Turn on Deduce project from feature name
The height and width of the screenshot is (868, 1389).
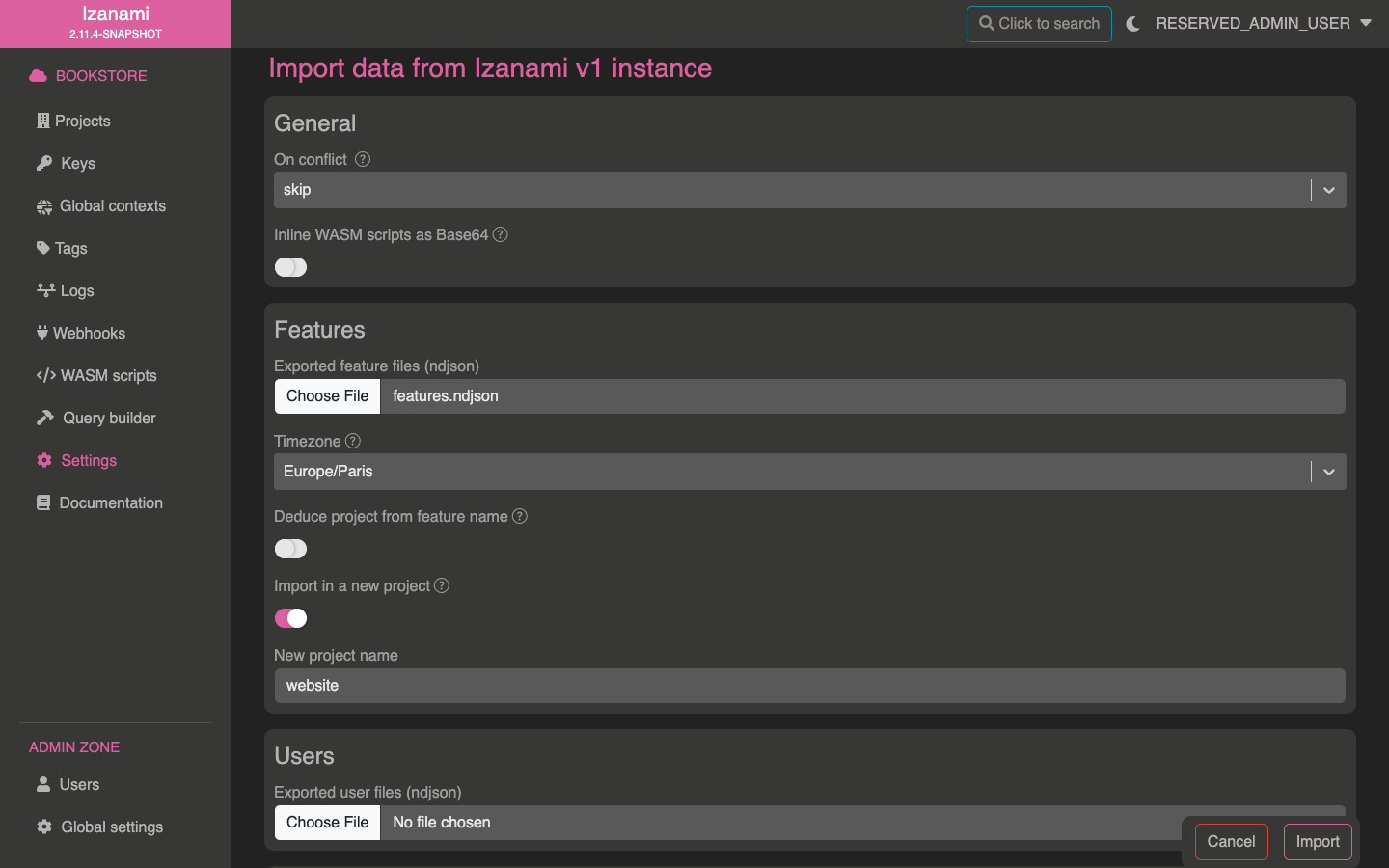(290, 549)
